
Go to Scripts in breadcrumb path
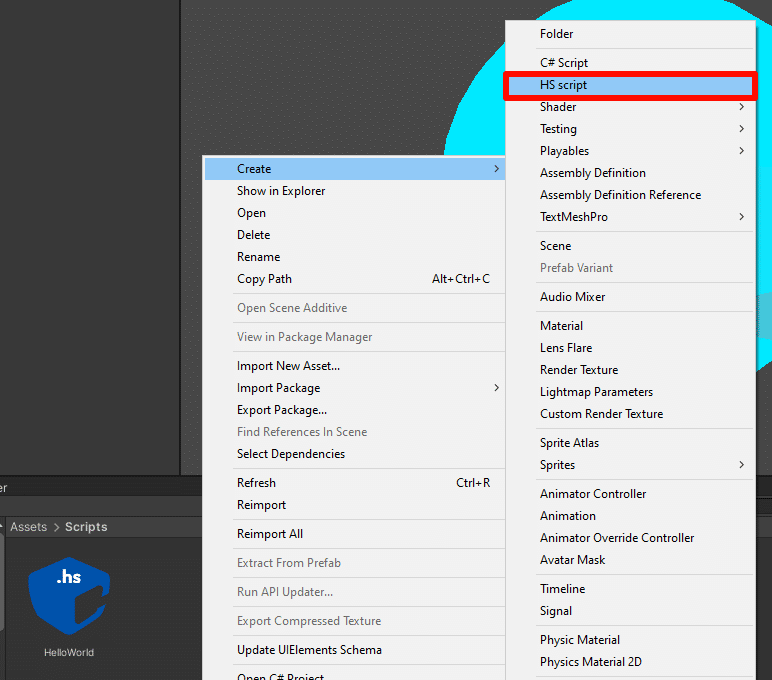pyautogui.click(x=86, y=527)
